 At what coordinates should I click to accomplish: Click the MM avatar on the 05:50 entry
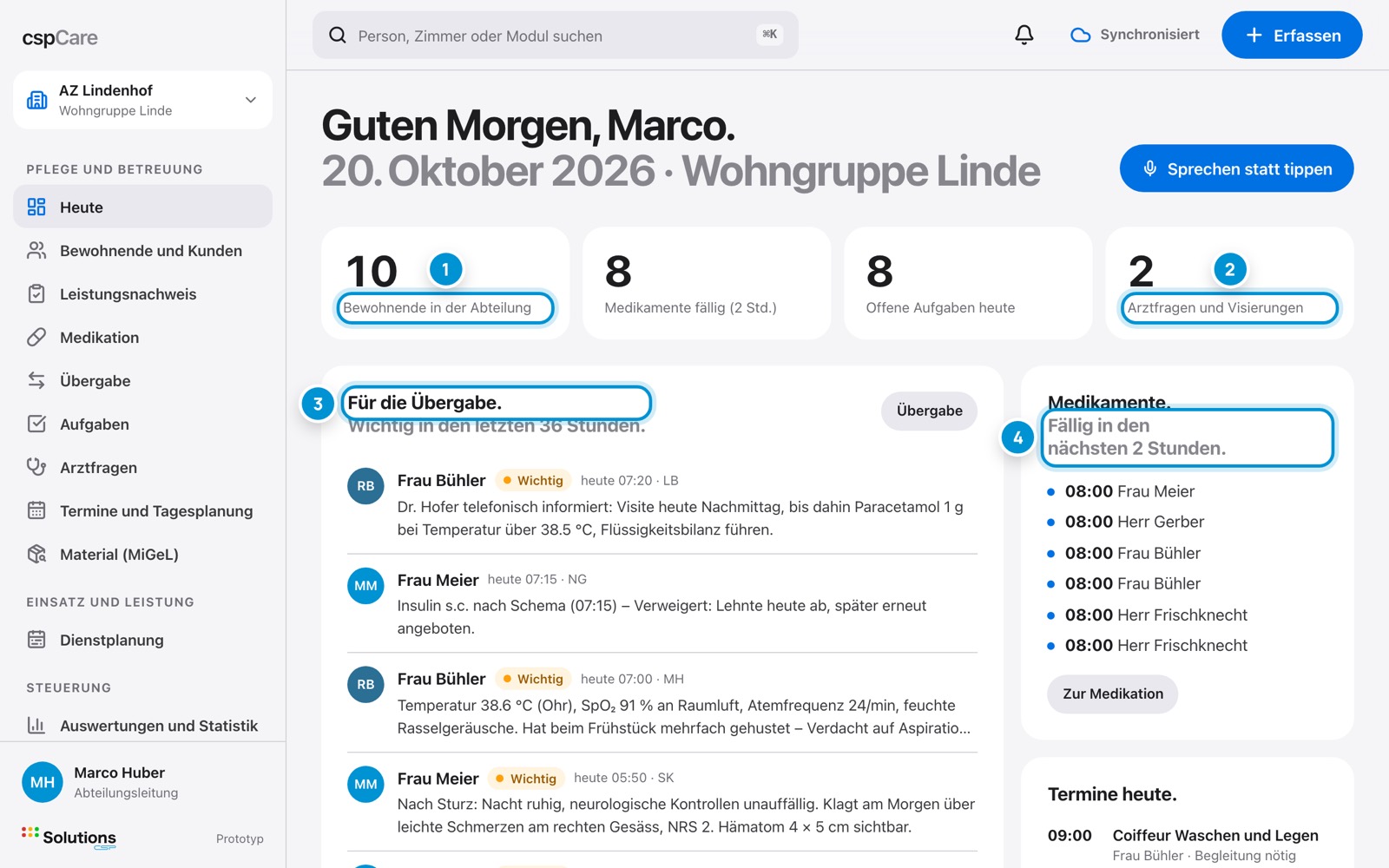coord(365,784)
